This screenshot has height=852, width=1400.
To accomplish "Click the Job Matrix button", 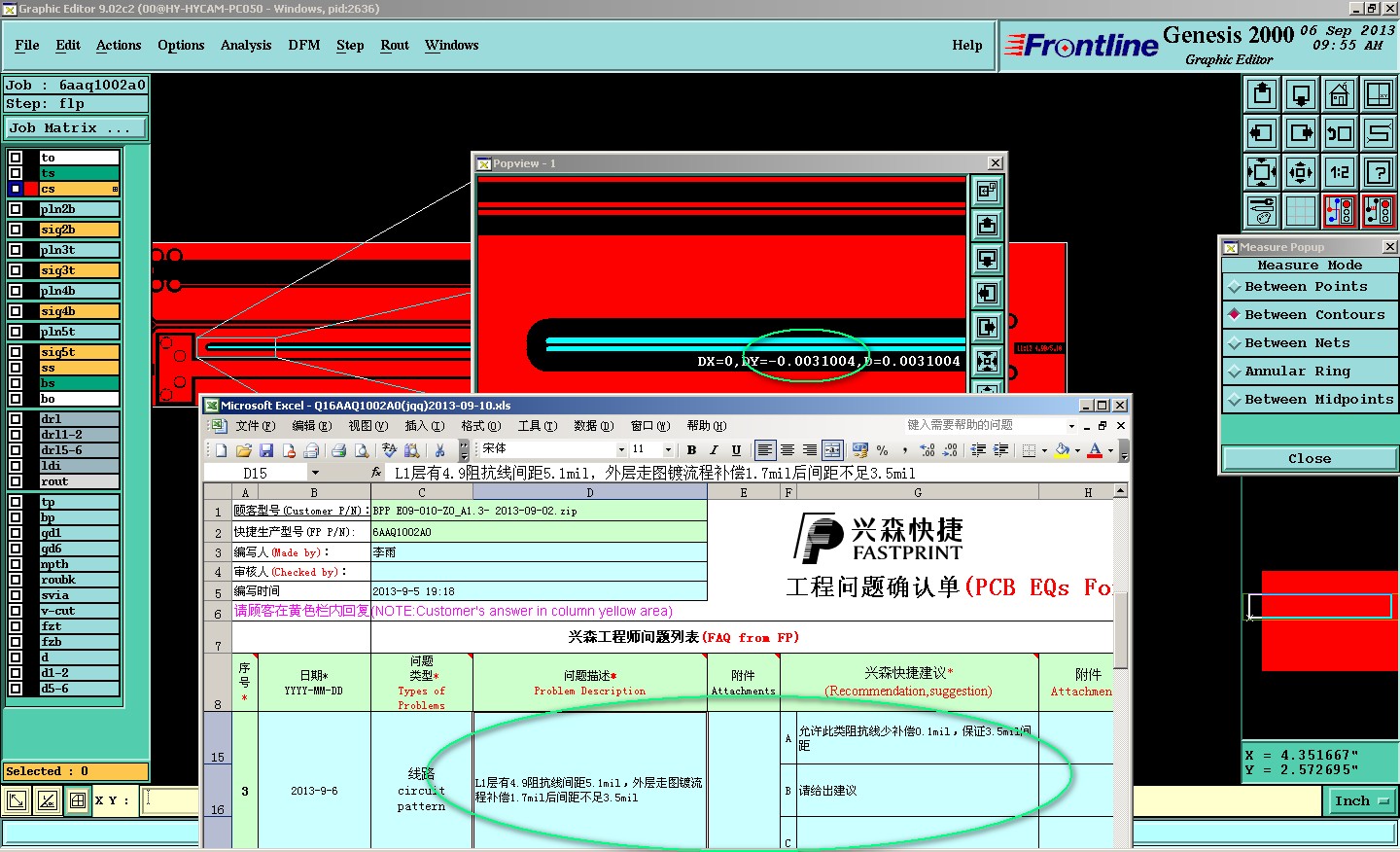I will [76, 128].
